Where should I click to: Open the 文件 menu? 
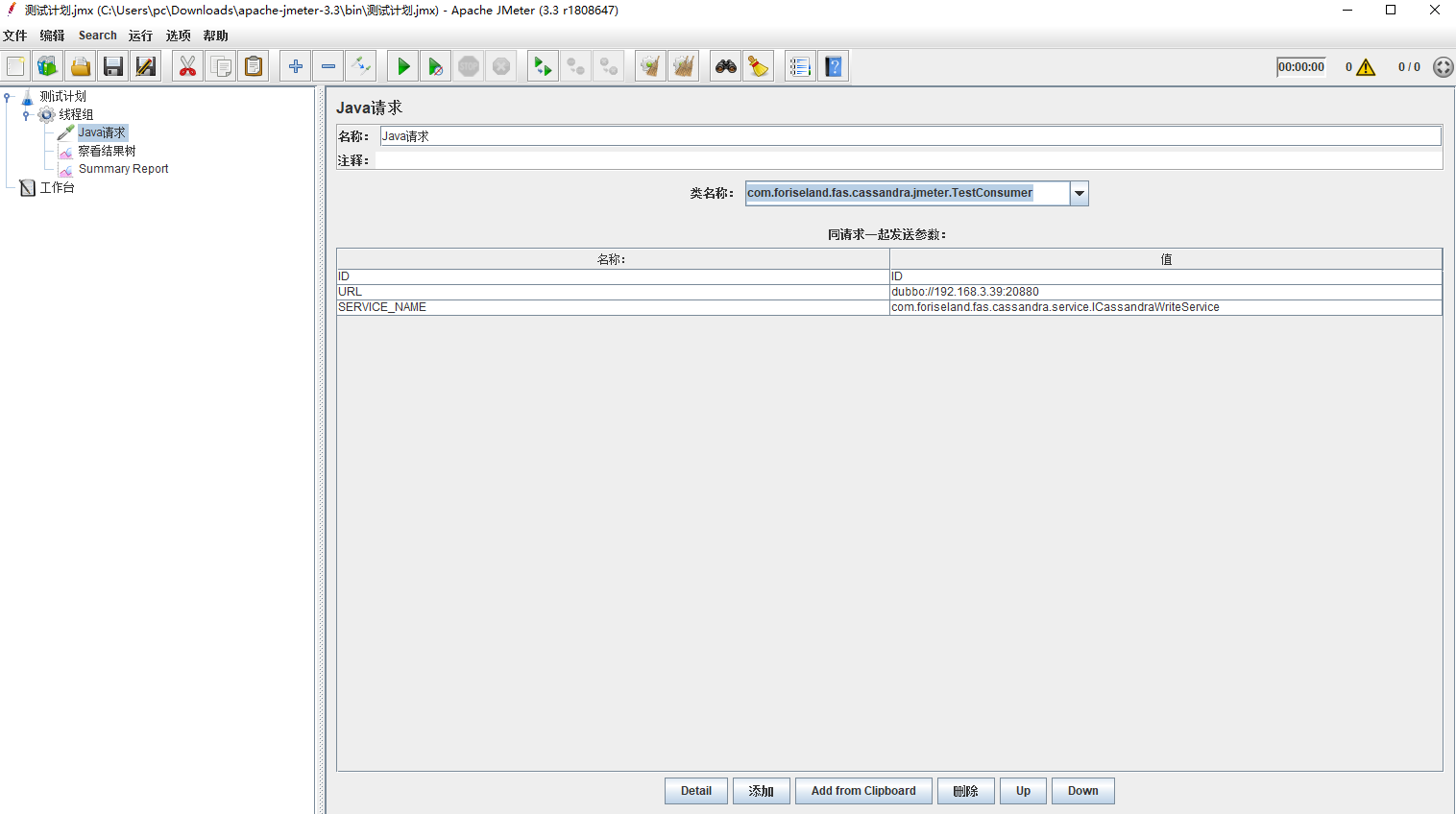pos(14,36)
